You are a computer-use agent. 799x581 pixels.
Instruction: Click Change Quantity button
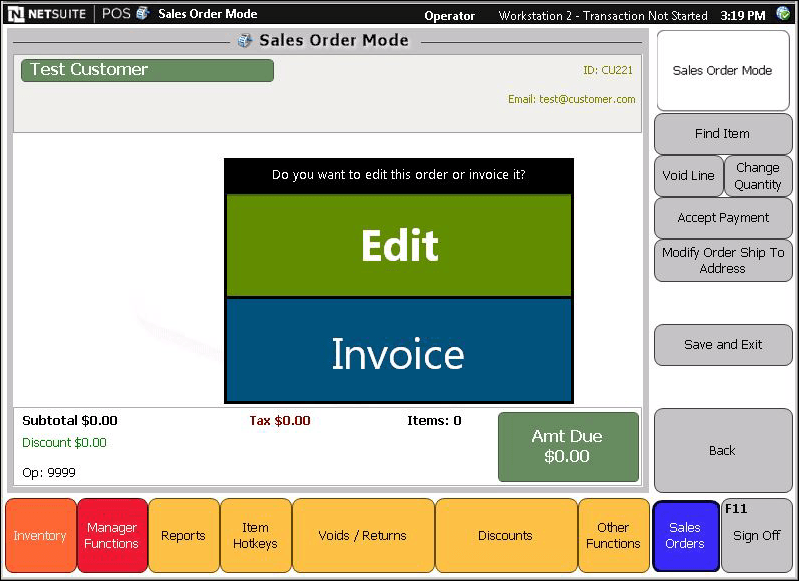[x=758, y=176]
